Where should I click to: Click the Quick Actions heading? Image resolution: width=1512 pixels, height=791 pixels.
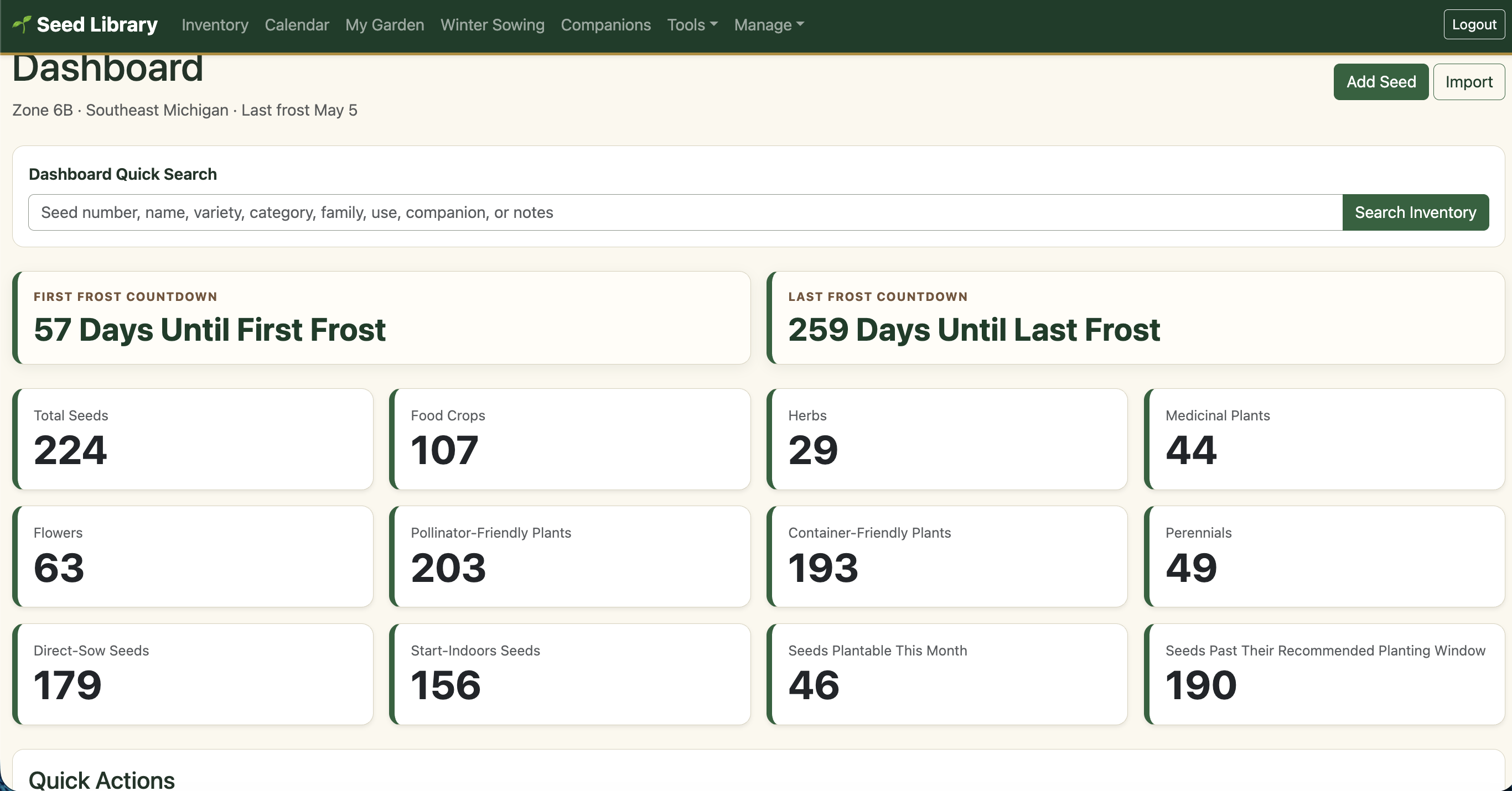[x=101, y=780]
